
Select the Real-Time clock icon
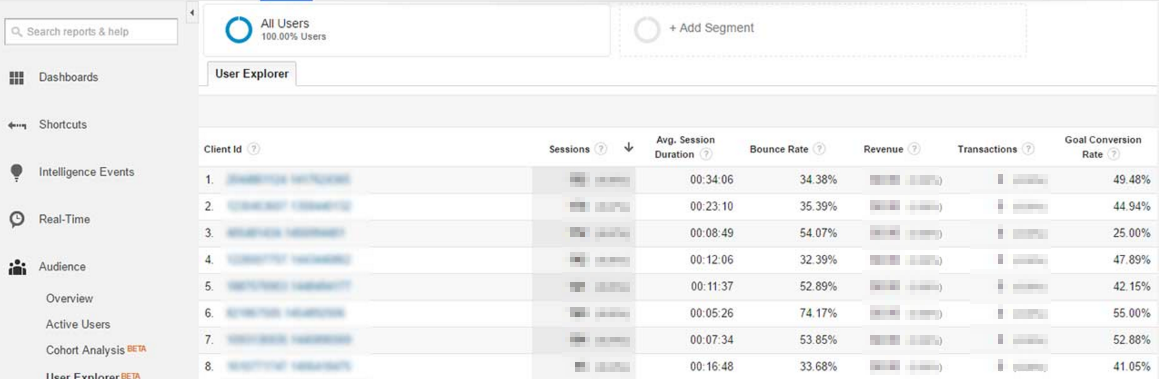[x=17, y=219]
